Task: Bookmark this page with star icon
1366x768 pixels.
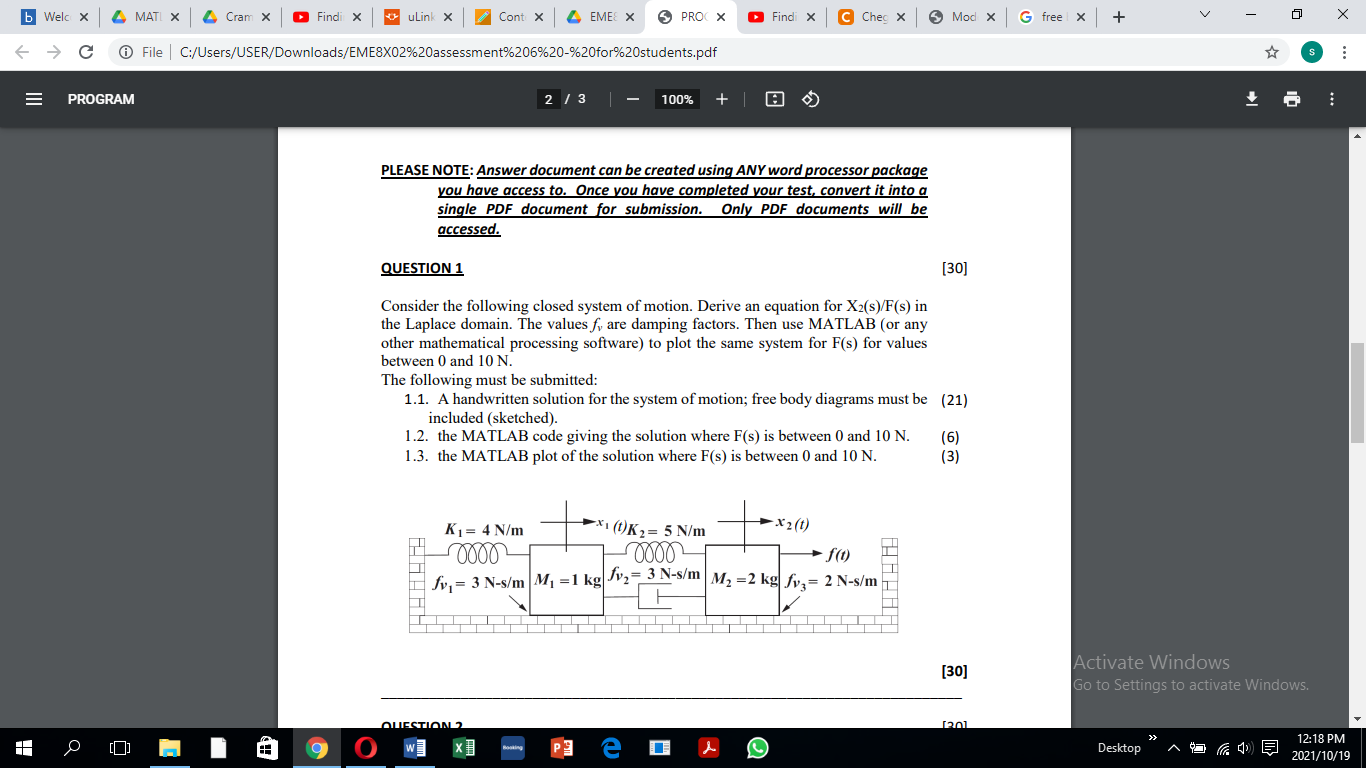Action: point(1272,52)
